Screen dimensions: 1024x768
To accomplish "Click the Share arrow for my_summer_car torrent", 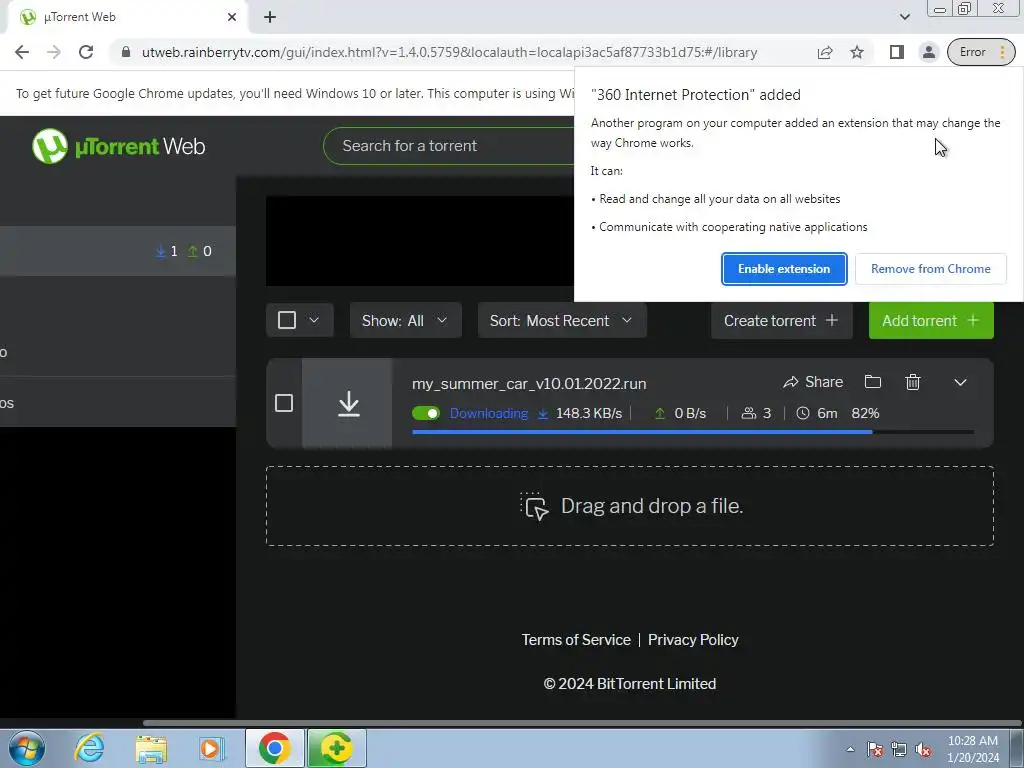I will click(x=813, y=382).
